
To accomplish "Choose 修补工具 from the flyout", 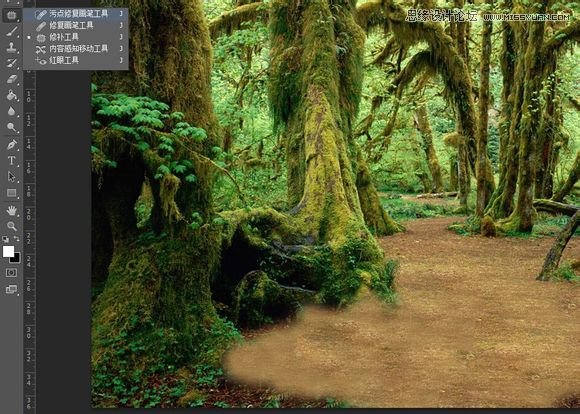I will [x=76, y=37].
